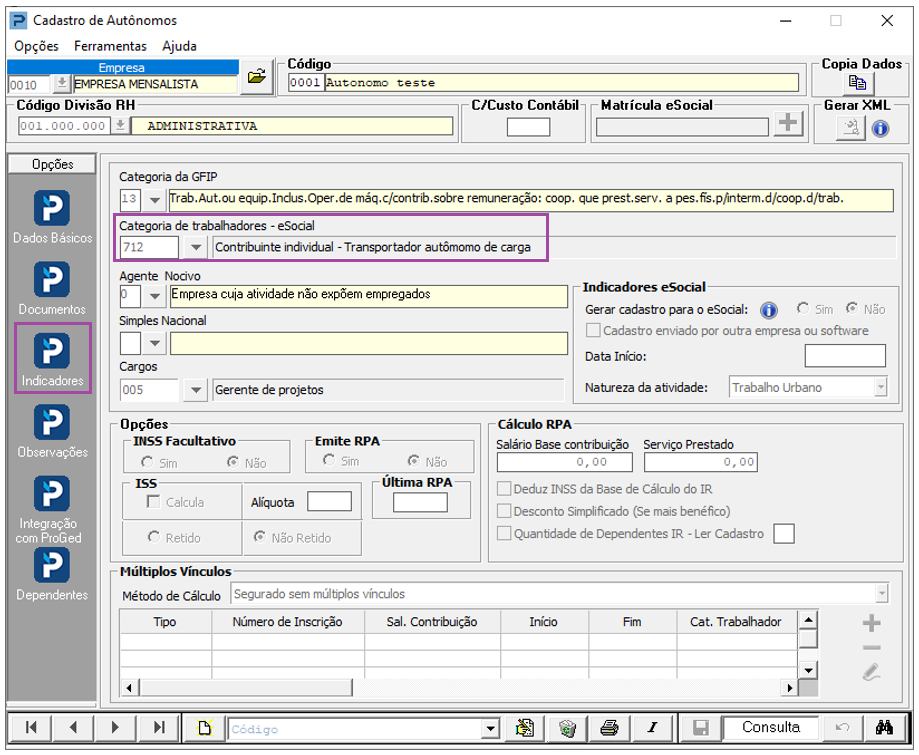Open the Empresa code dropdown arrow
The image size is (919, 755).
coord(62,84)
